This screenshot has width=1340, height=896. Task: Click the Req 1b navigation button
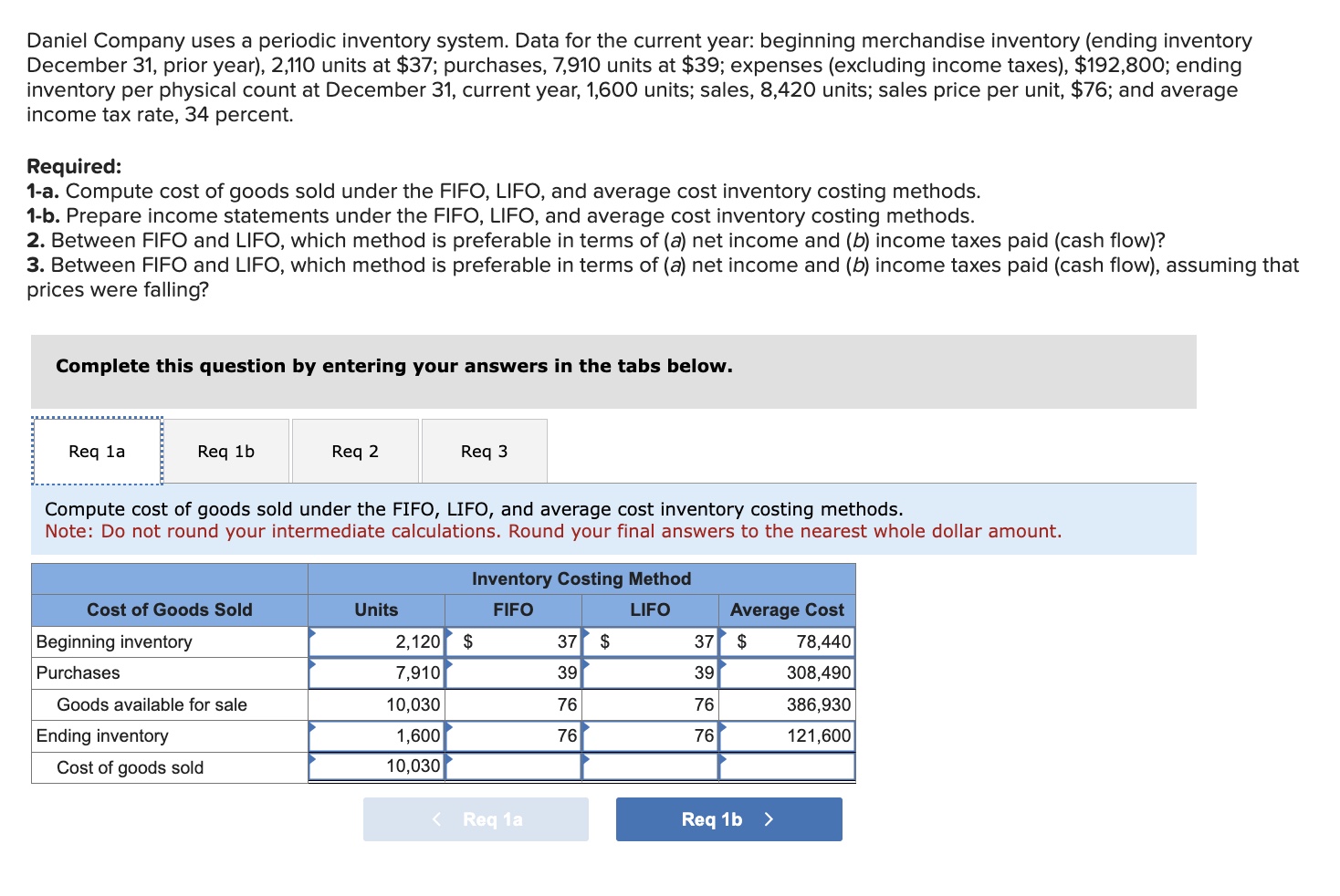click(x=728, y=818)
